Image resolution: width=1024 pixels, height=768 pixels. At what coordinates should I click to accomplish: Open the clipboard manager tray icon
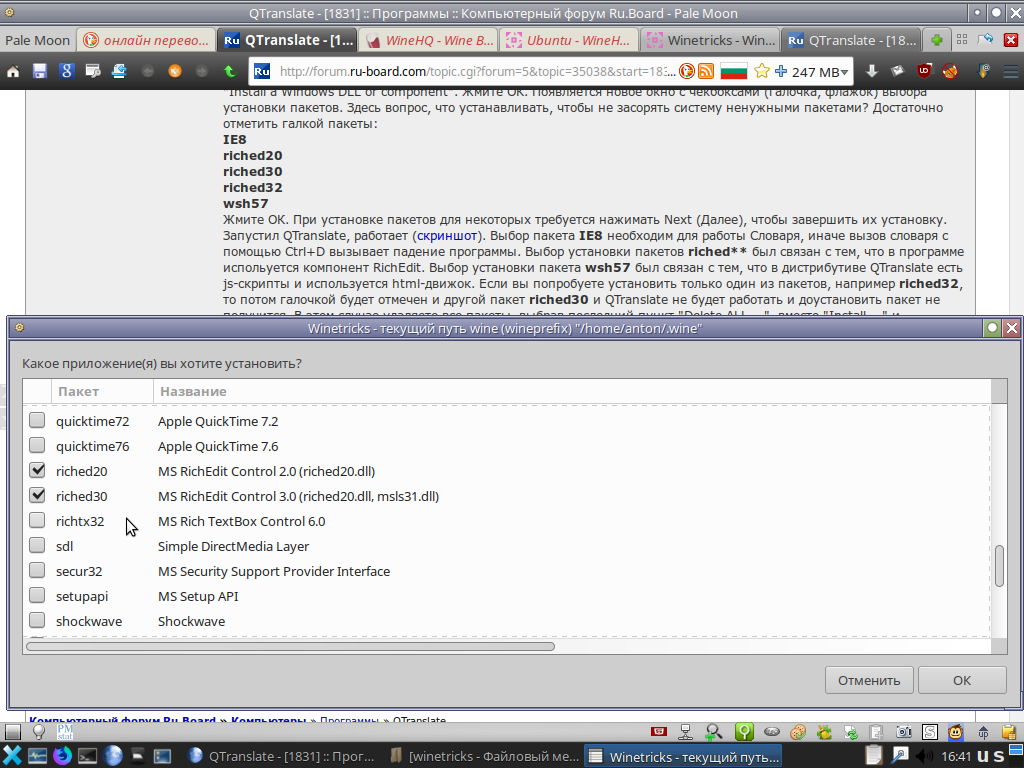pyautogui.click(x=873, y=756)
